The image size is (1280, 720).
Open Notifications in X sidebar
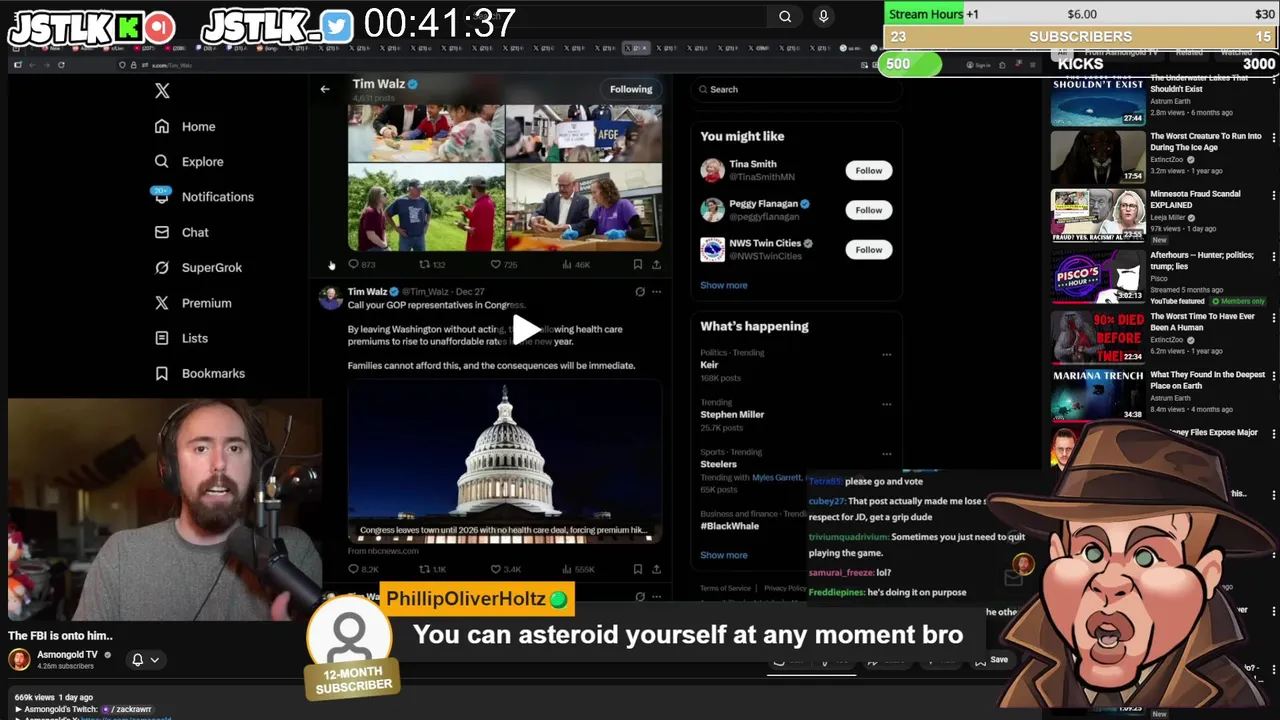tap(204, 197)
